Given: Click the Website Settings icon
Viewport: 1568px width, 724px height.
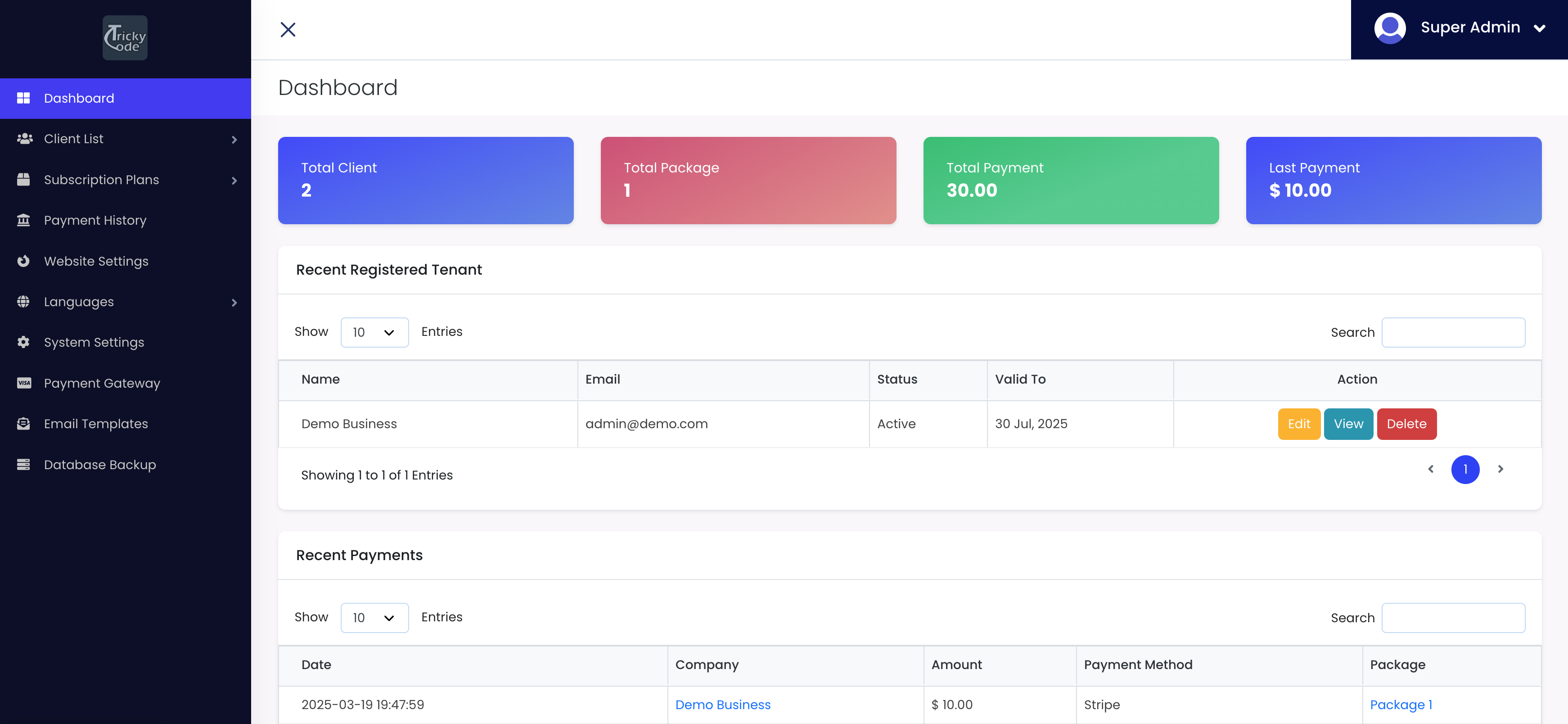Looking at the screenshot, I should pos(23,261).
